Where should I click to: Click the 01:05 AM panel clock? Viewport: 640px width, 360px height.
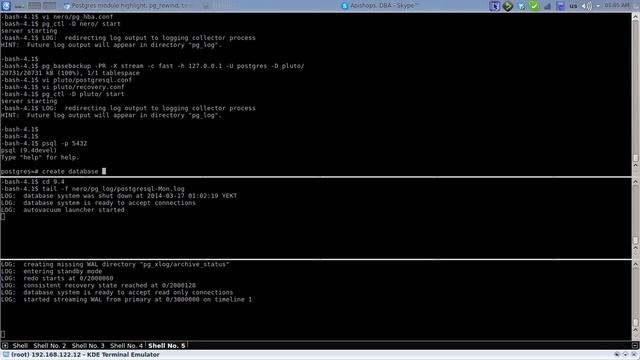[x=617, y=6]
